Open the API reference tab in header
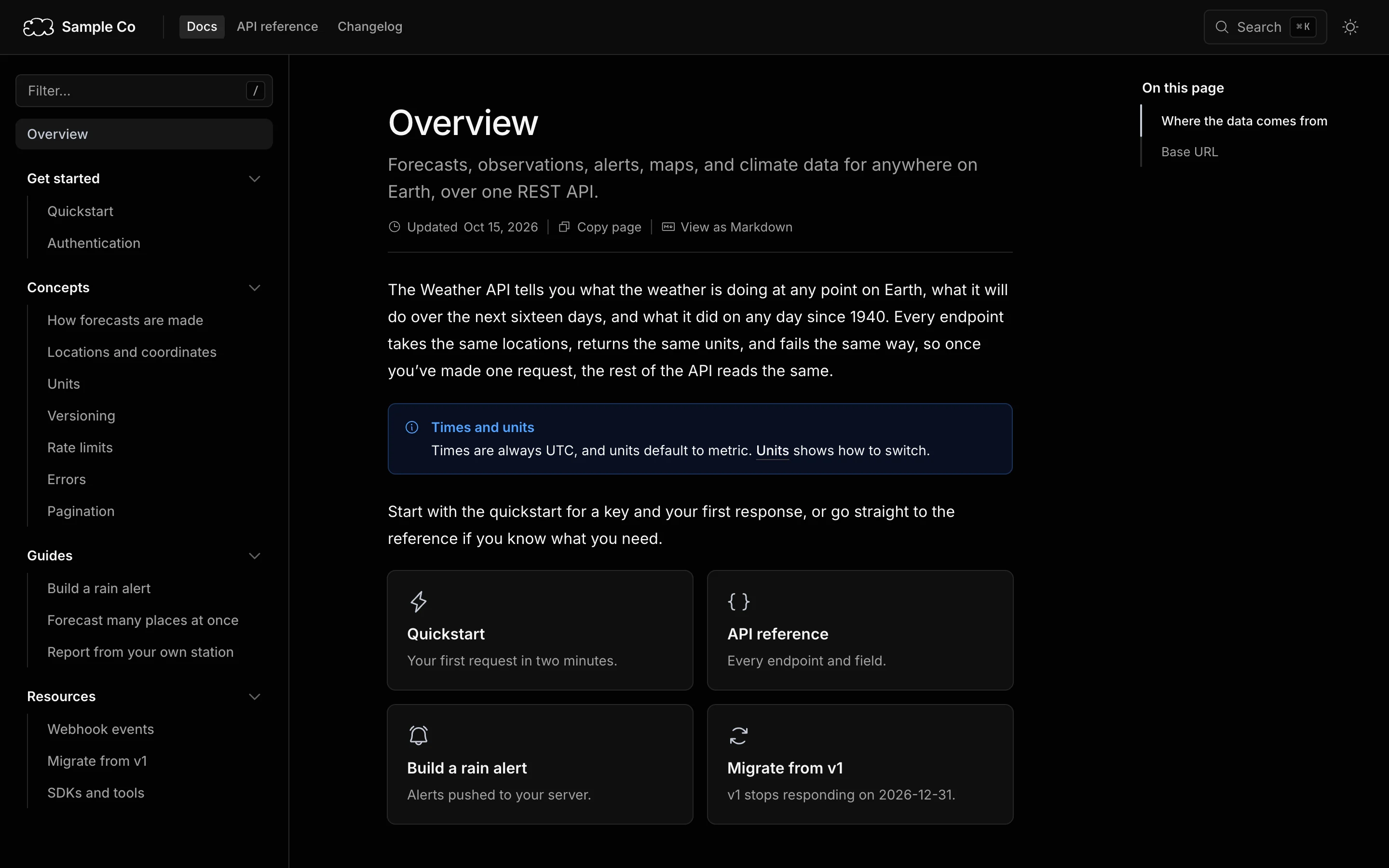The image size is (1389, 868). coord(277,27)
